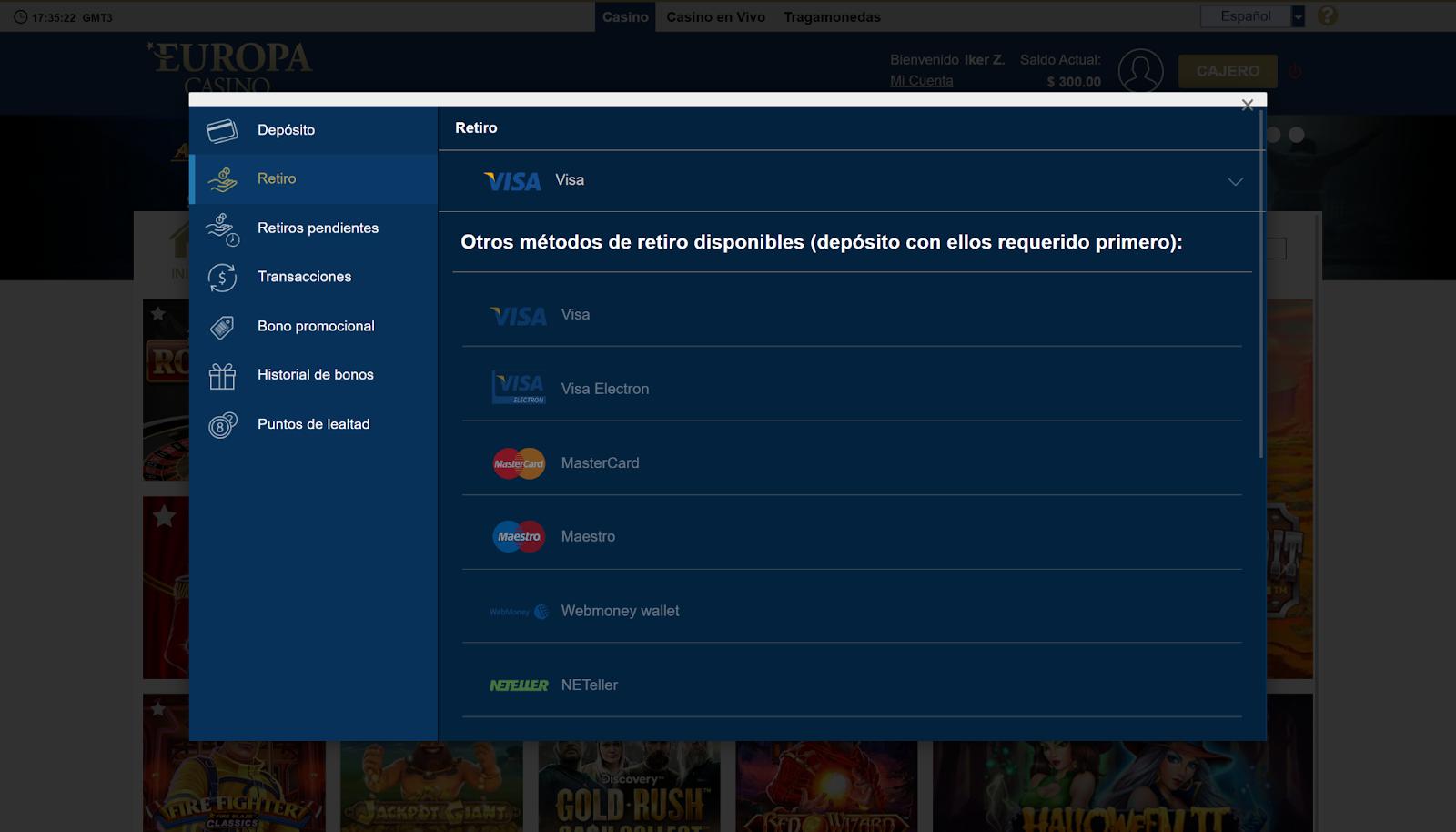Open Bono promocional section
The image size is (1456, 832).
pos(313,326)
